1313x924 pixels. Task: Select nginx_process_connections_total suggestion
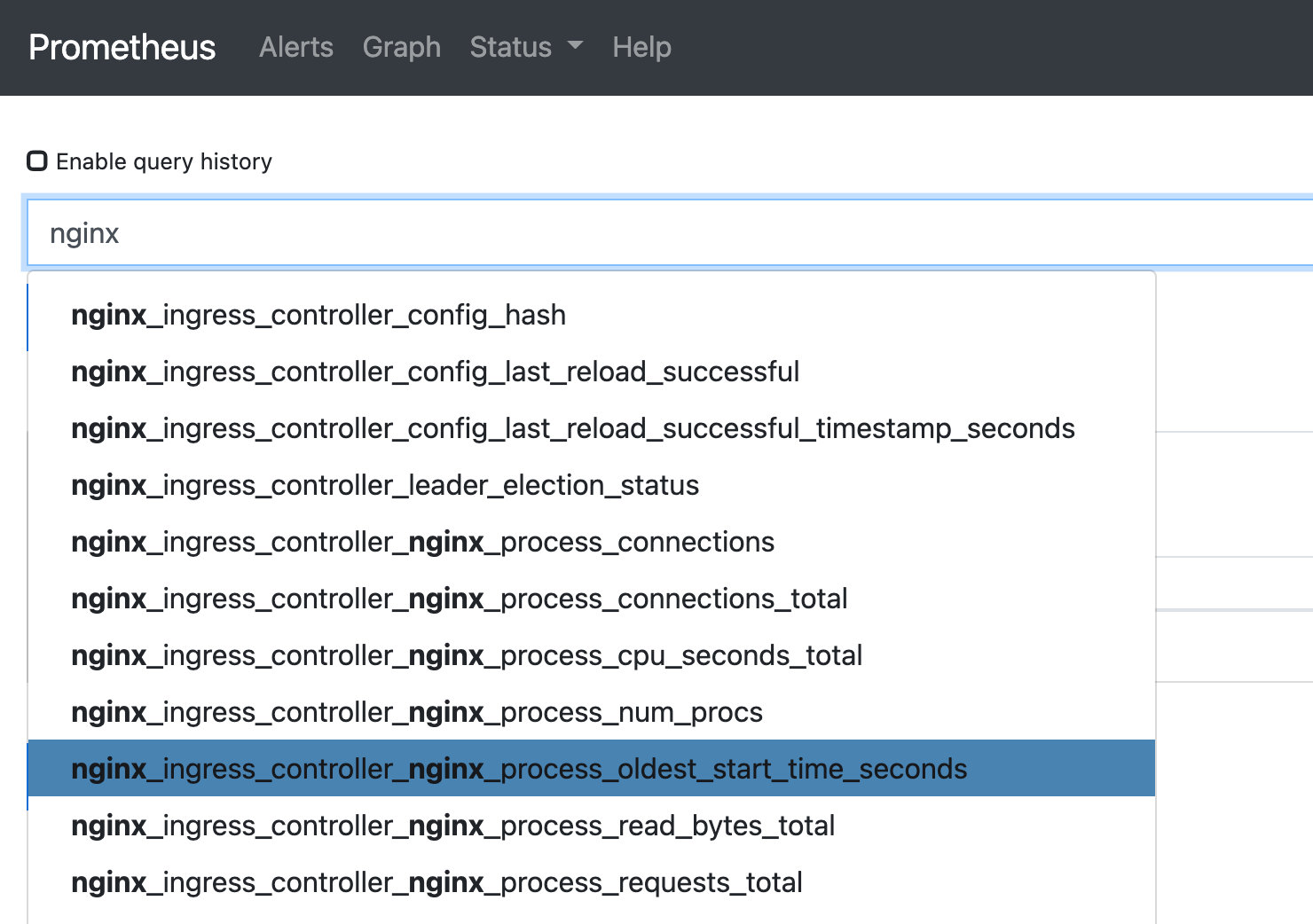[459, 599]
